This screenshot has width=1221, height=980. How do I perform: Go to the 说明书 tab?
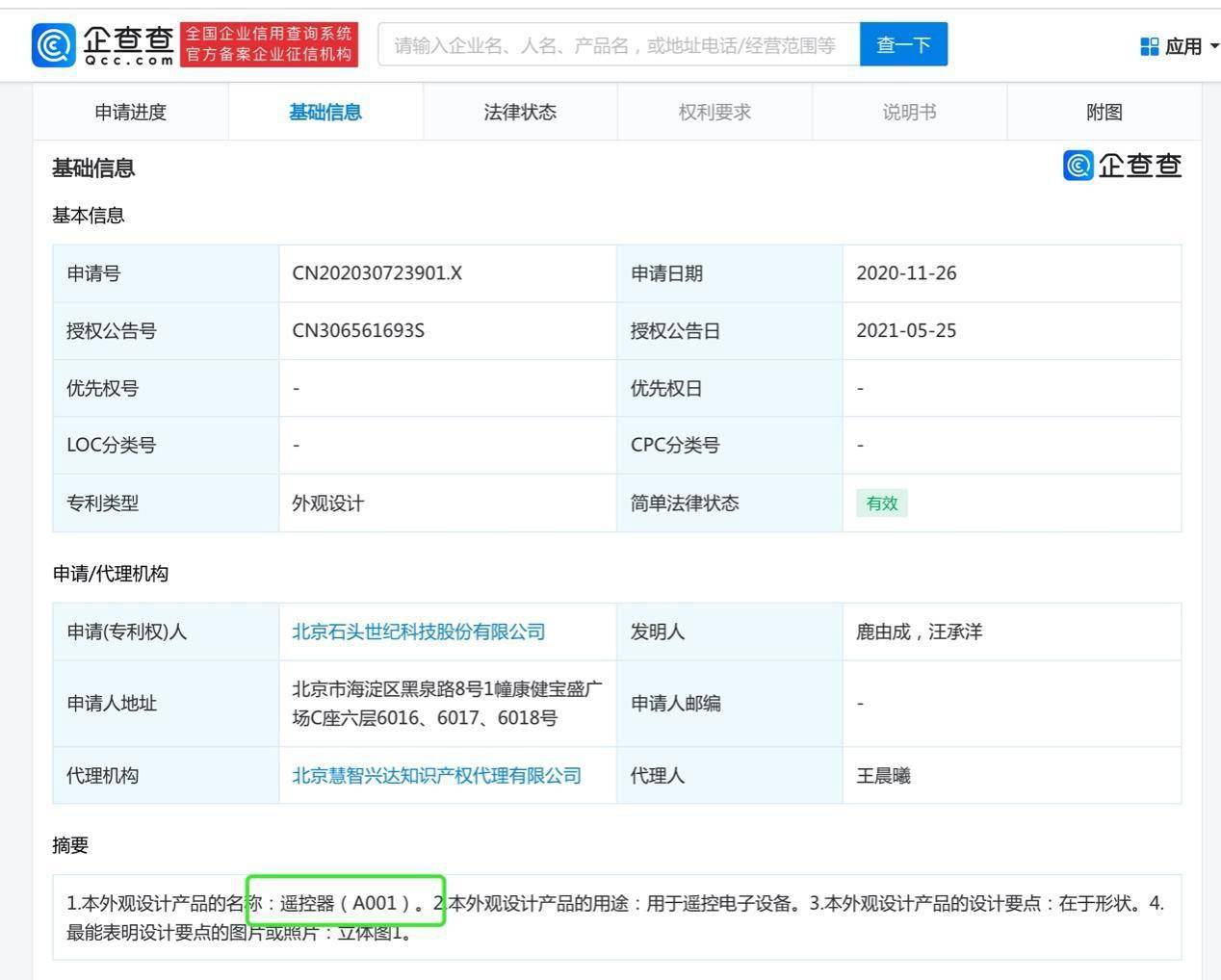909,113
